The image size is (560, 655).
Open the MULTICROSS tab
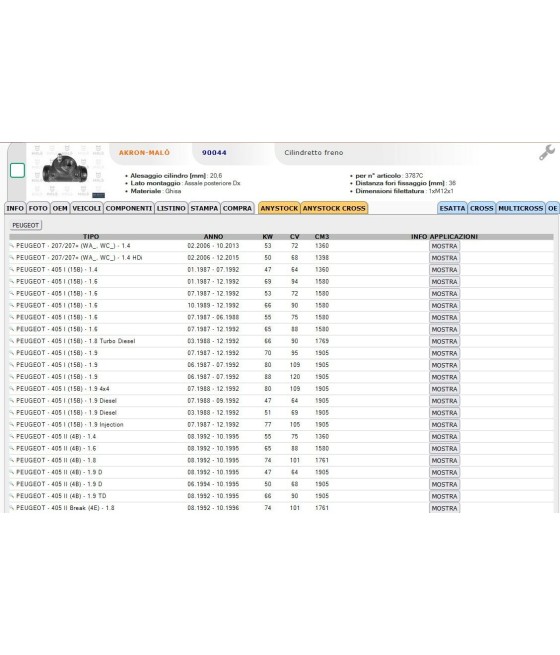(x=521, y=208)
